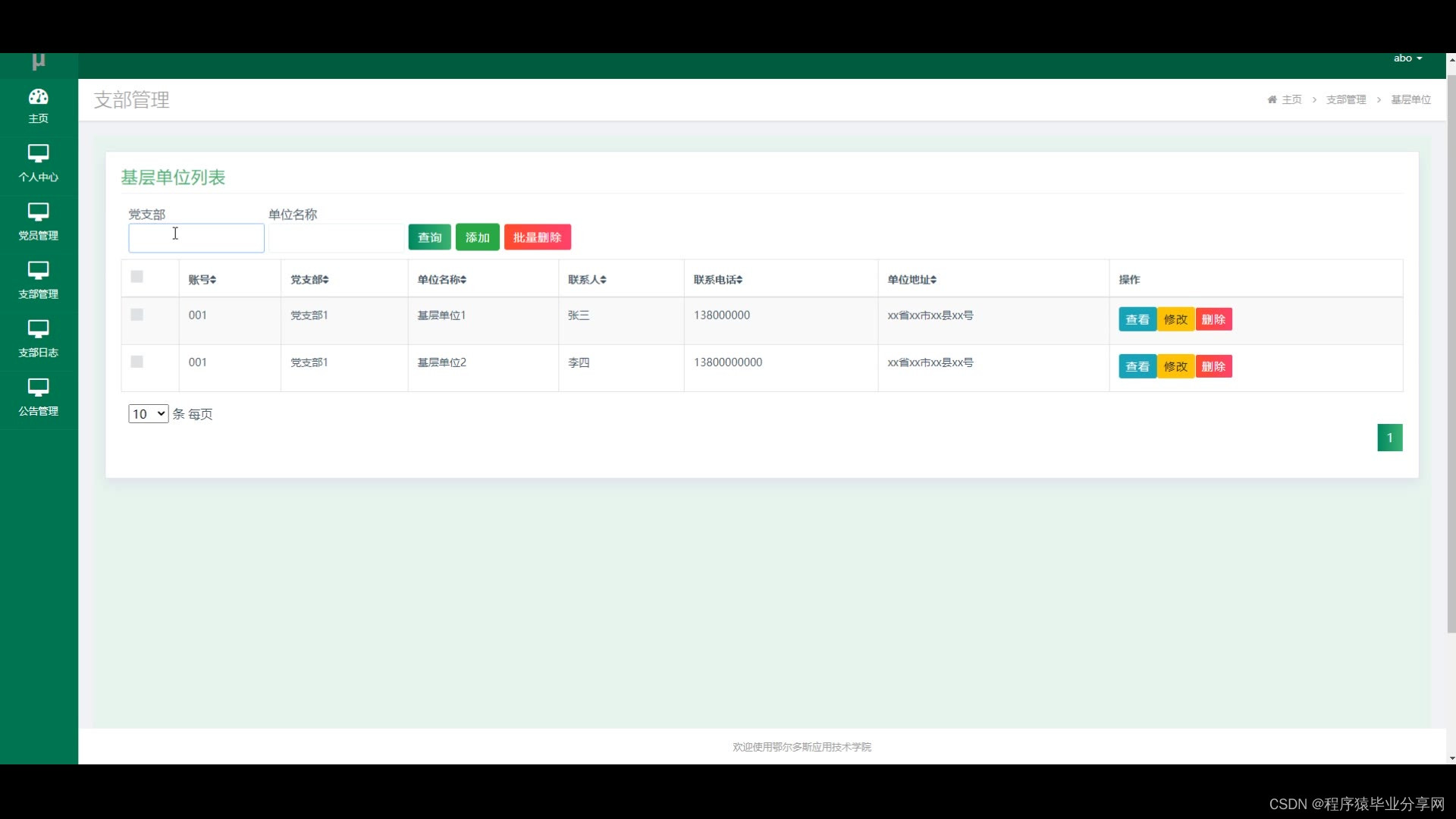
Task: Sort the 联系电话 column
Action: point(739,280)
